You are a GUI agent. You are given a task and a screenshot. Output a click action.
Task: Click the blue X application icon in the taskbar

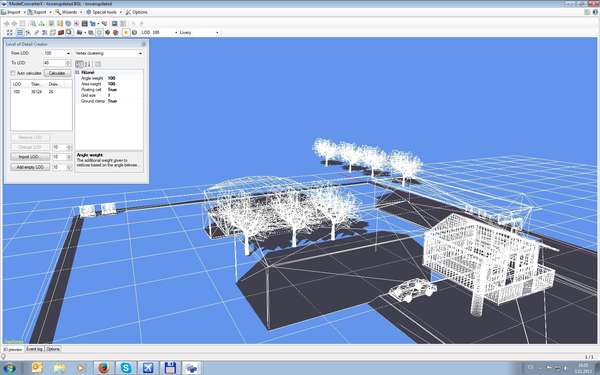coord(148,368)
